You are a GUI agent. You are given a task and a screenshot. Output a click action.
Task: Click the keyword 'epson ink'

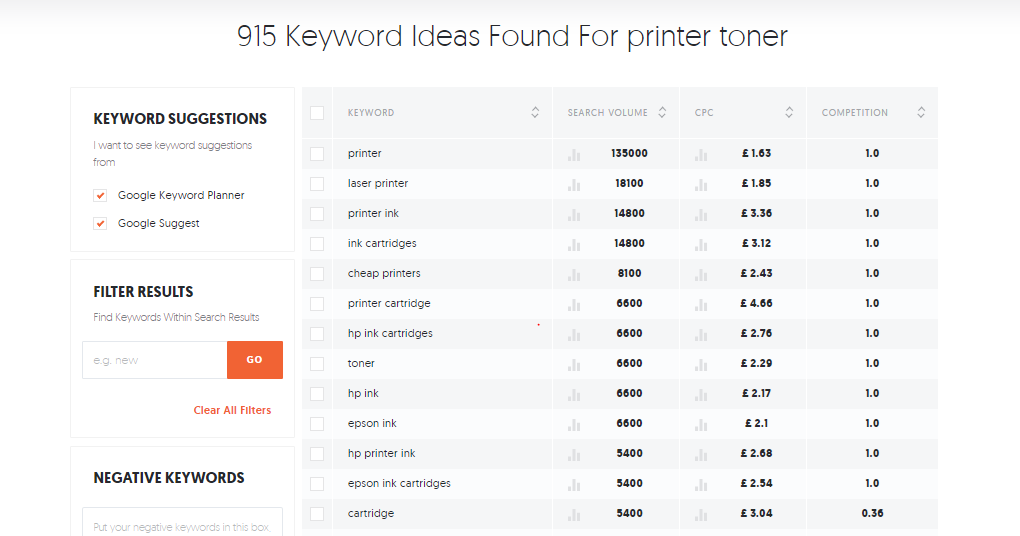tap(372, 423)
